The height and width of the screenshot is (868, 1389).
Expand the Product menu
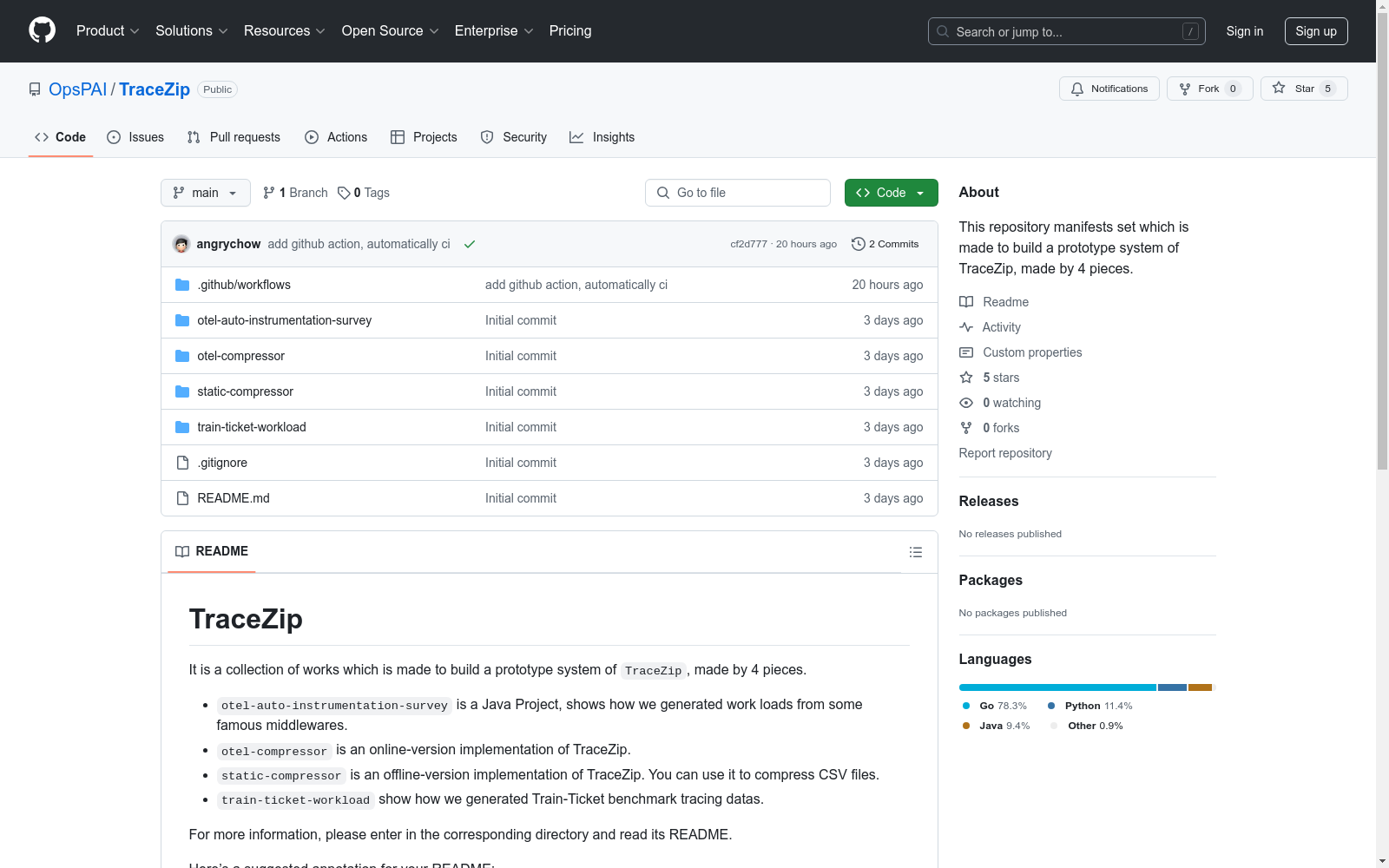(x=108, y=31)
